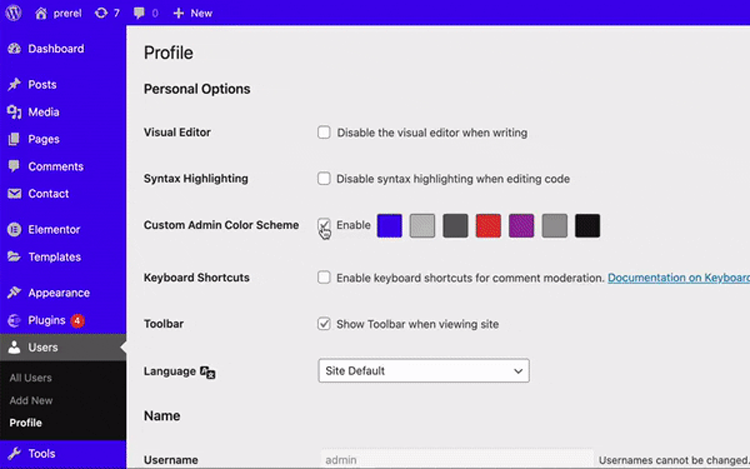The image size is (750, 469).
Task: Click the Username admin input field
Action: (456, 459)
